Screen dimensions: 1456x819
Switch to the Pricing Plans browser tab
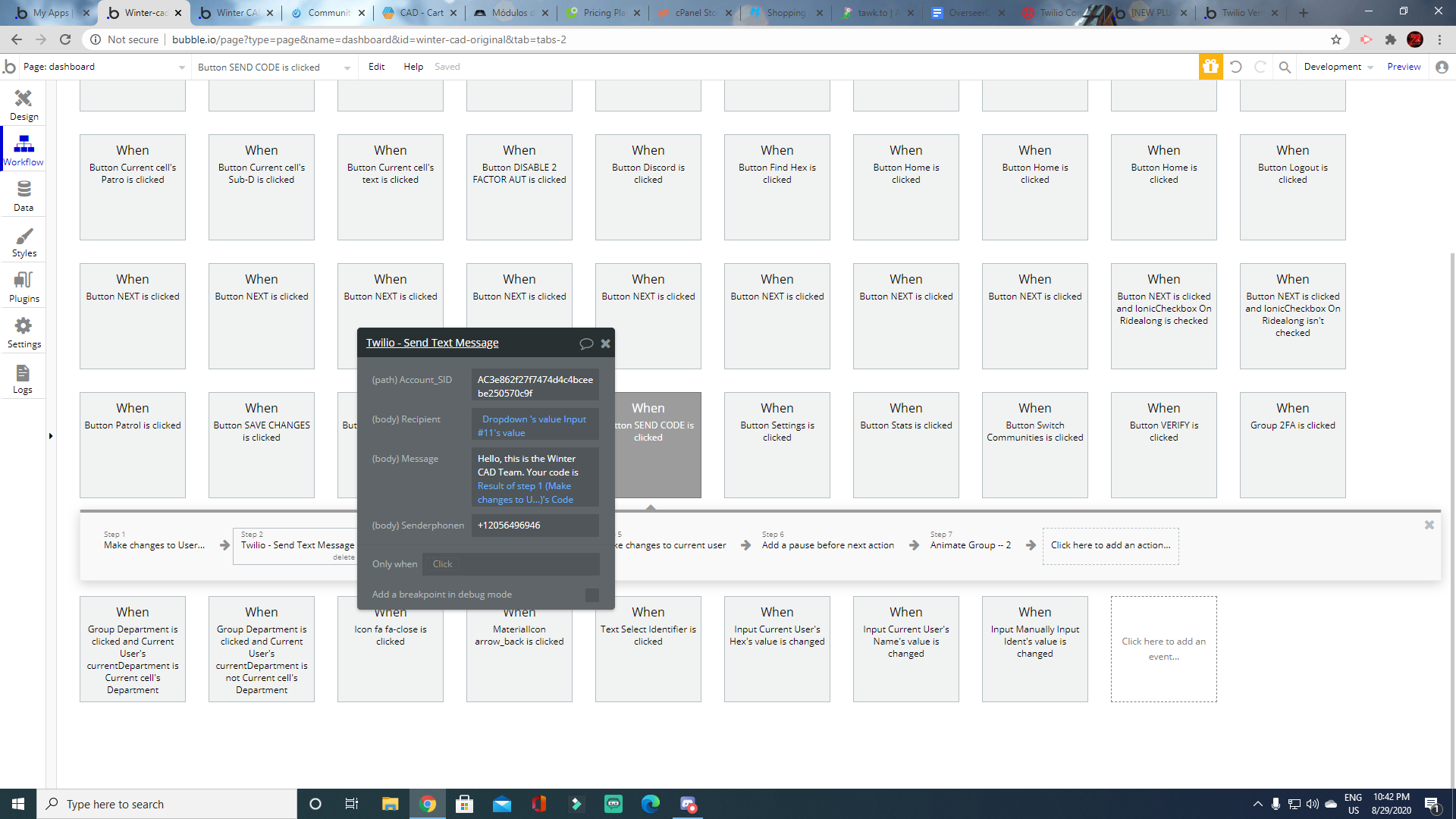(604, 13)
